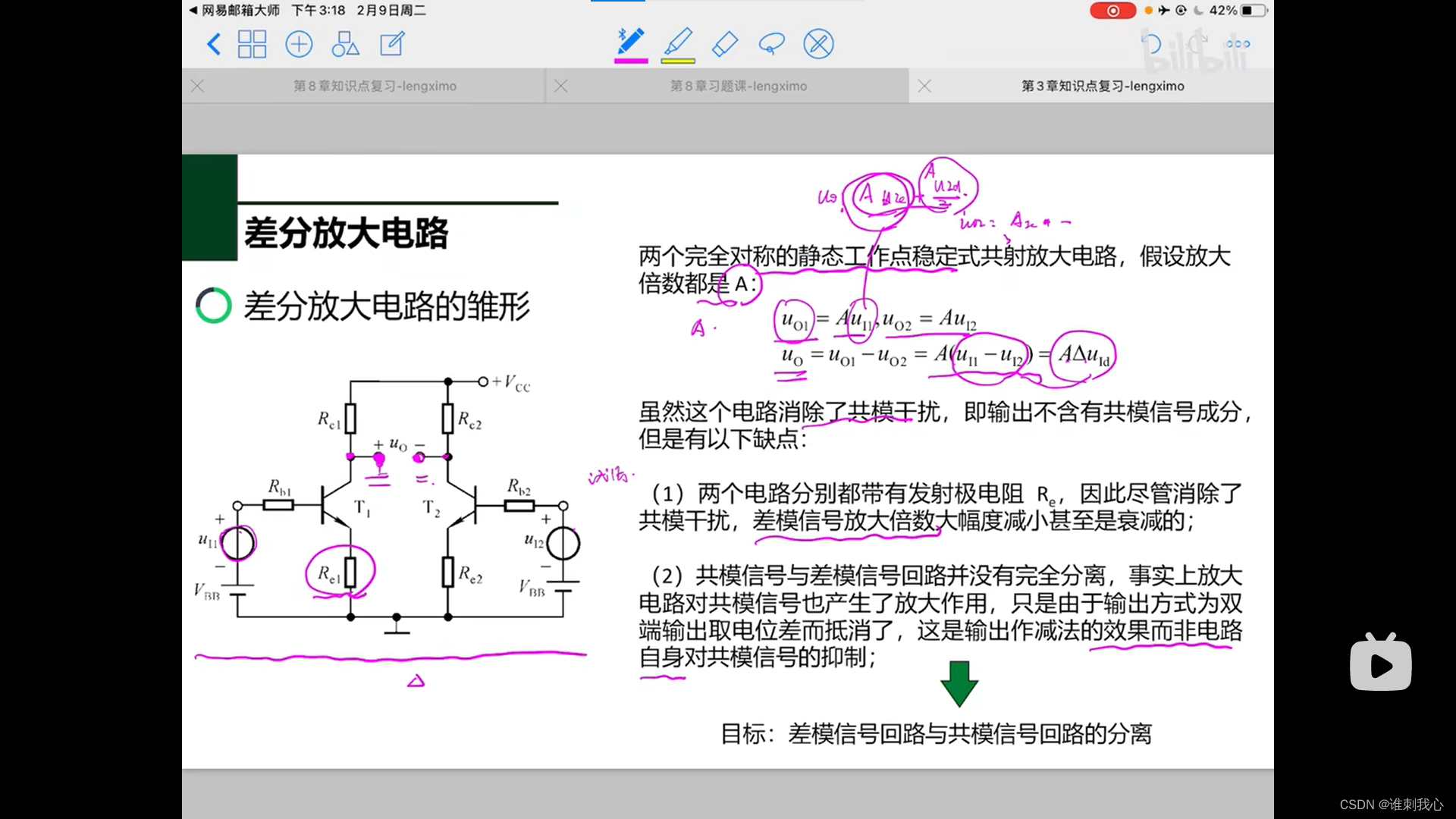Open the page thumbnails grid view
This screenshot has width=1456, height=819.
252,44
